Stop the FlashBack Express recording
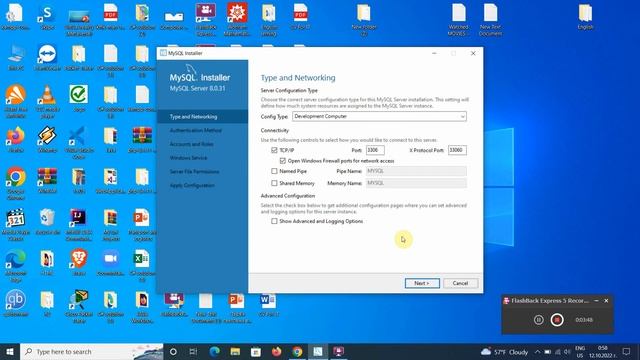 (557, 320)
